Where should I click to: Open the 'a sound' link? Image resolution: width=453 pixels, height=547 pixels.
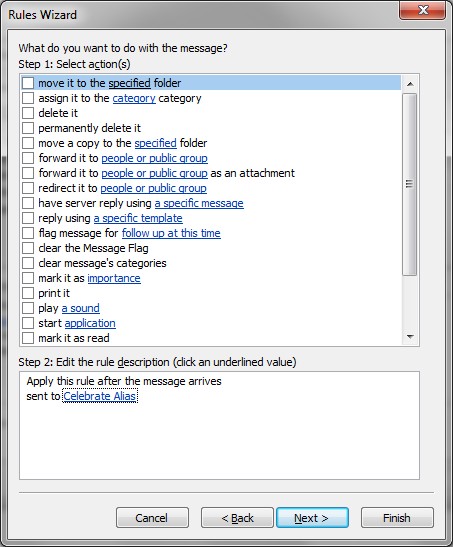click(81, 308)
